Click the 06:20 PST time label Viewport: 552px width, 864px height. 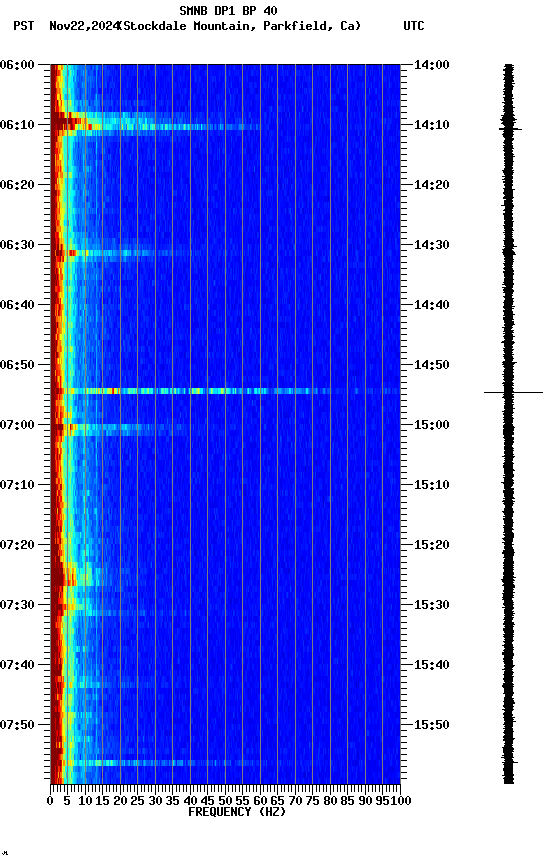(x=17, y=185)
